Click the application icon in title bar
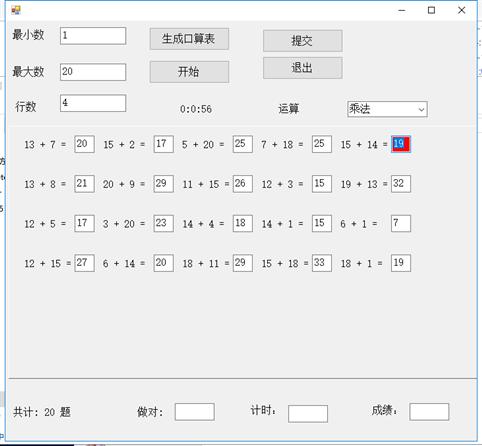 (x=16, y=10)
